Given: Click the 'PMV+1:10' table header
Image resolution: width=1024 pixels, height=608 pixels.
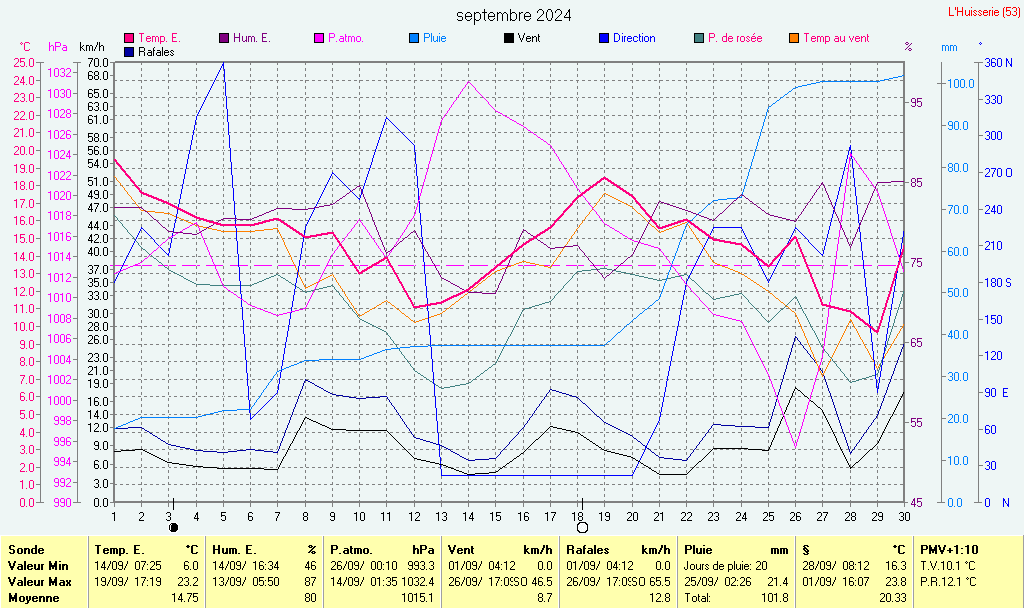Looking at the screenshot, I should 949,550.
